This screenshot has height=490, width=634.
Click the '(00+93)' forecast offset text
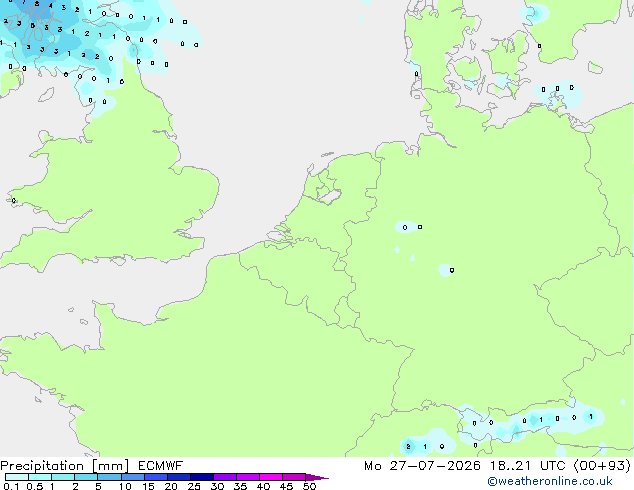[x=602, y=466]
